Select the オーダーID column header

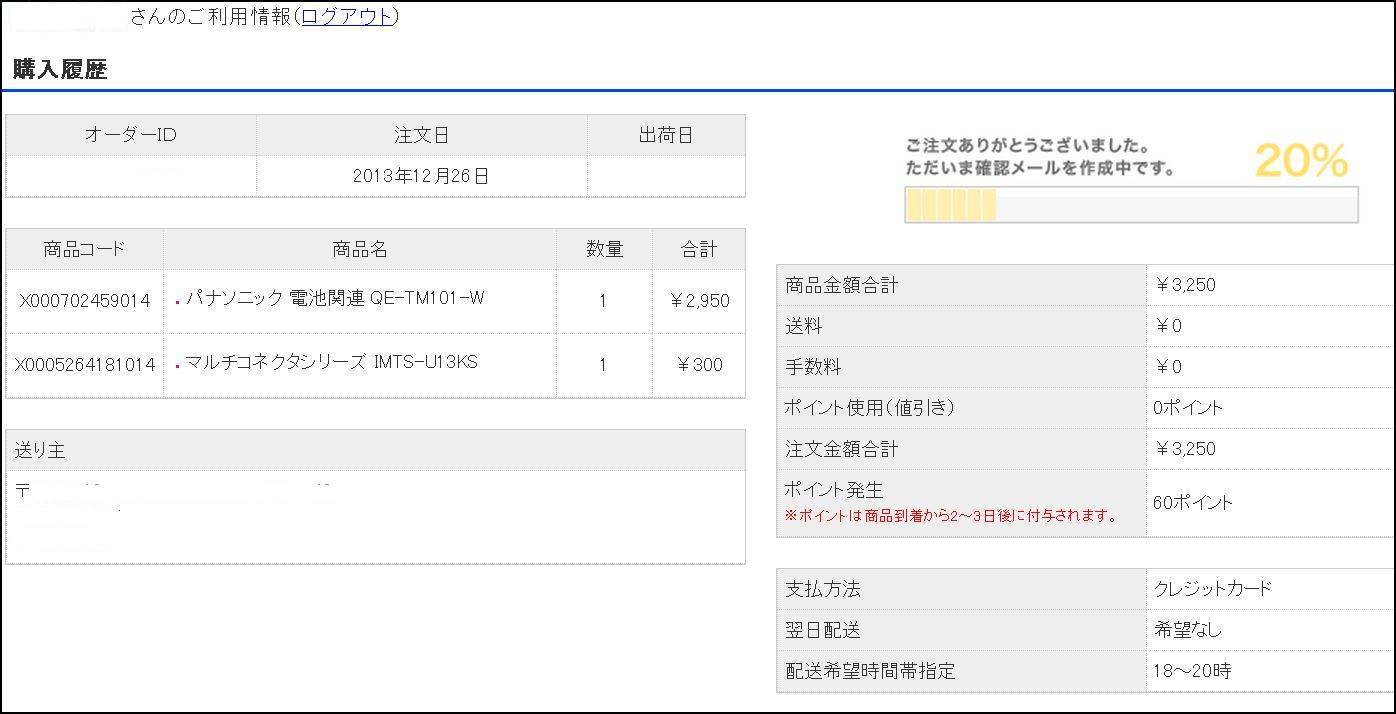(x=130, y=134)
